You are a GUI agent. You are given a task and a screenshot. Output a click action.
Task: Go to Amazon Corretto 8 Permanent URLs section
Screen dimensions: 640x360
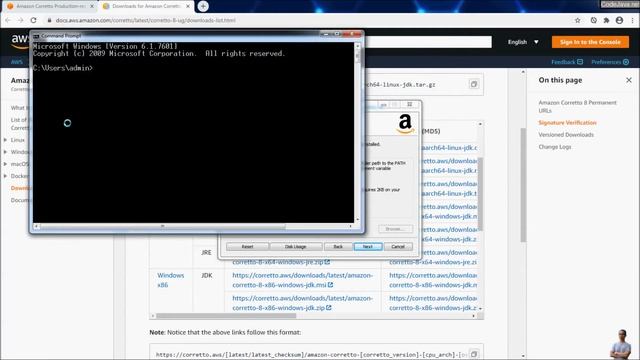(x=577, y=107)
